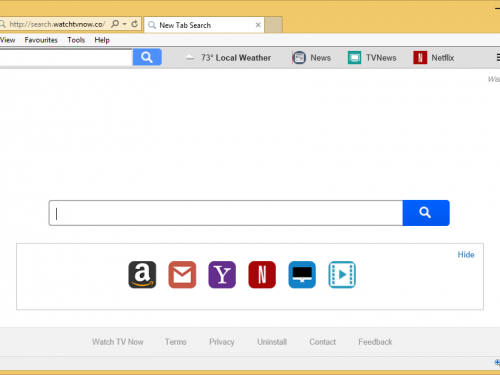Click the TVNews teal TV icon

click(354, 58)
